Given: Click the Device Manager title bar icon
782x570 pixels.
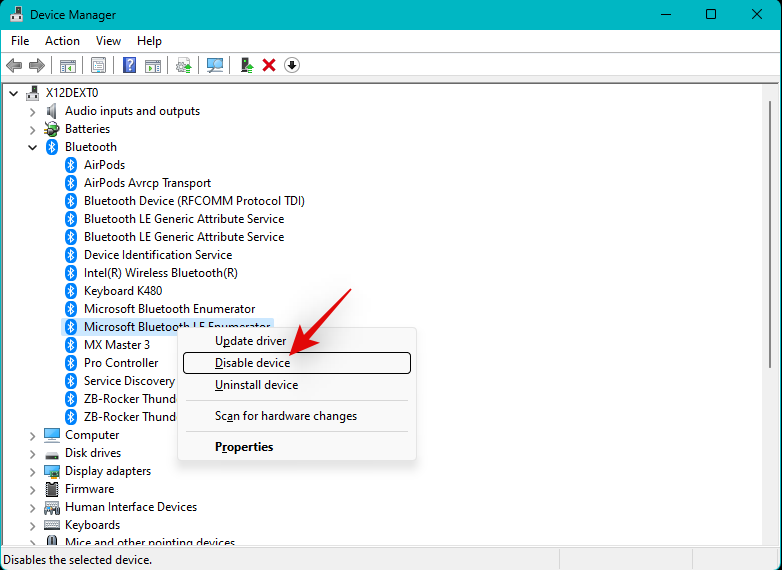Looking at the screenshot, I should (x=16, y=14).
